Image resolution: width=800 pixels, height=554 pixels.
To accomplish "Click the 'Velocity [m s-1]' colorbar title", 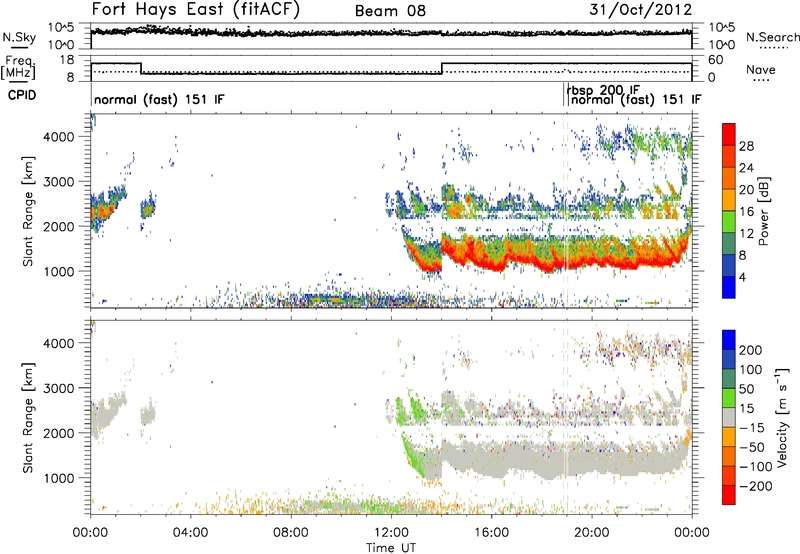I will (x=781, y=417).
